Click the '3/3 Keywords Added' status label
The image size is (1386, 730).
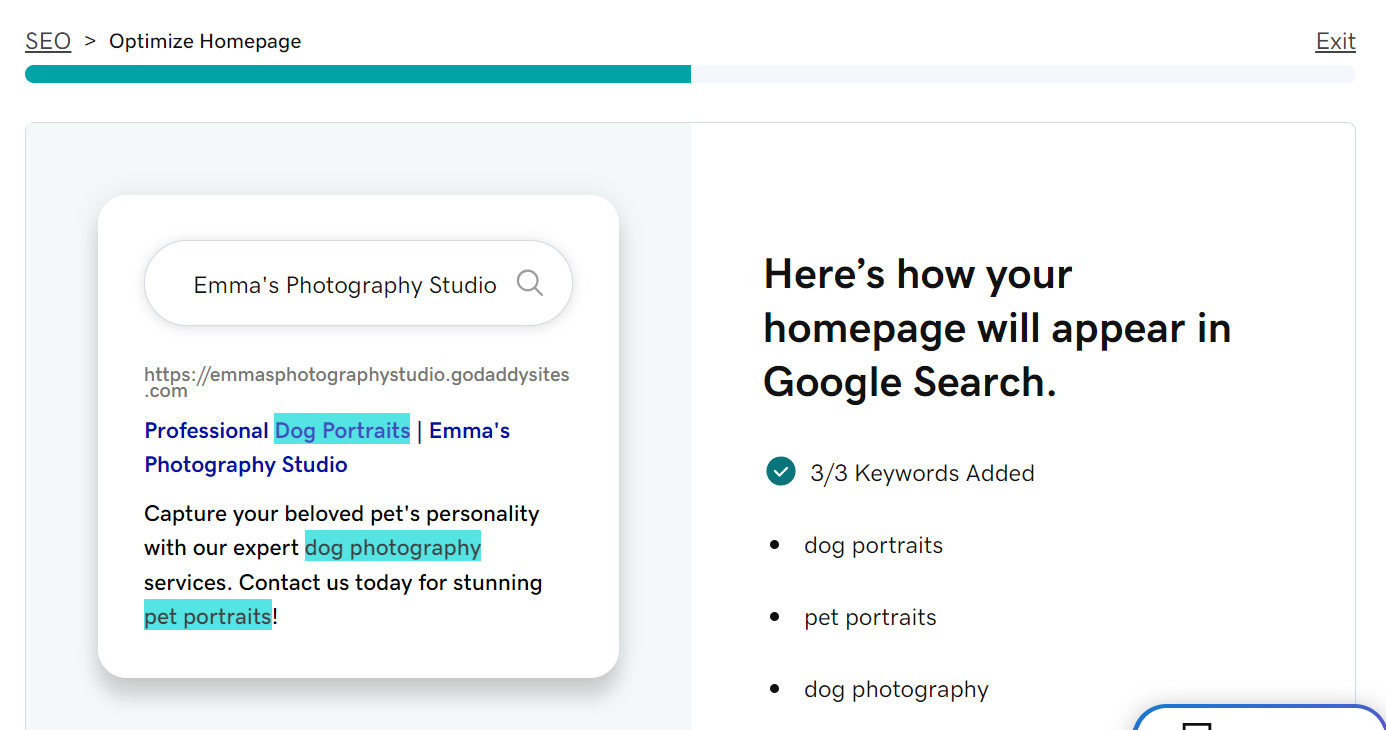tap(922, 472)
